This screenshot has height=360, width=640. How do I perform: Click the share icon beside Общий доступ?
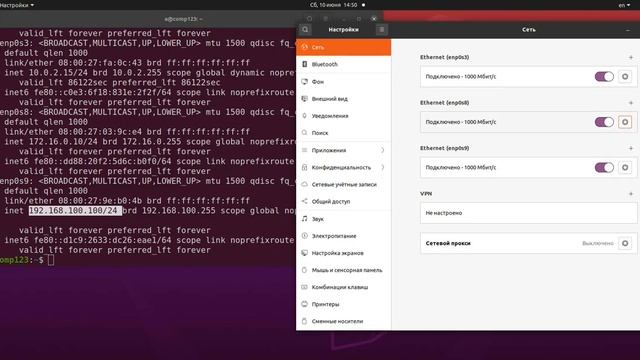[x=304, y=201]
